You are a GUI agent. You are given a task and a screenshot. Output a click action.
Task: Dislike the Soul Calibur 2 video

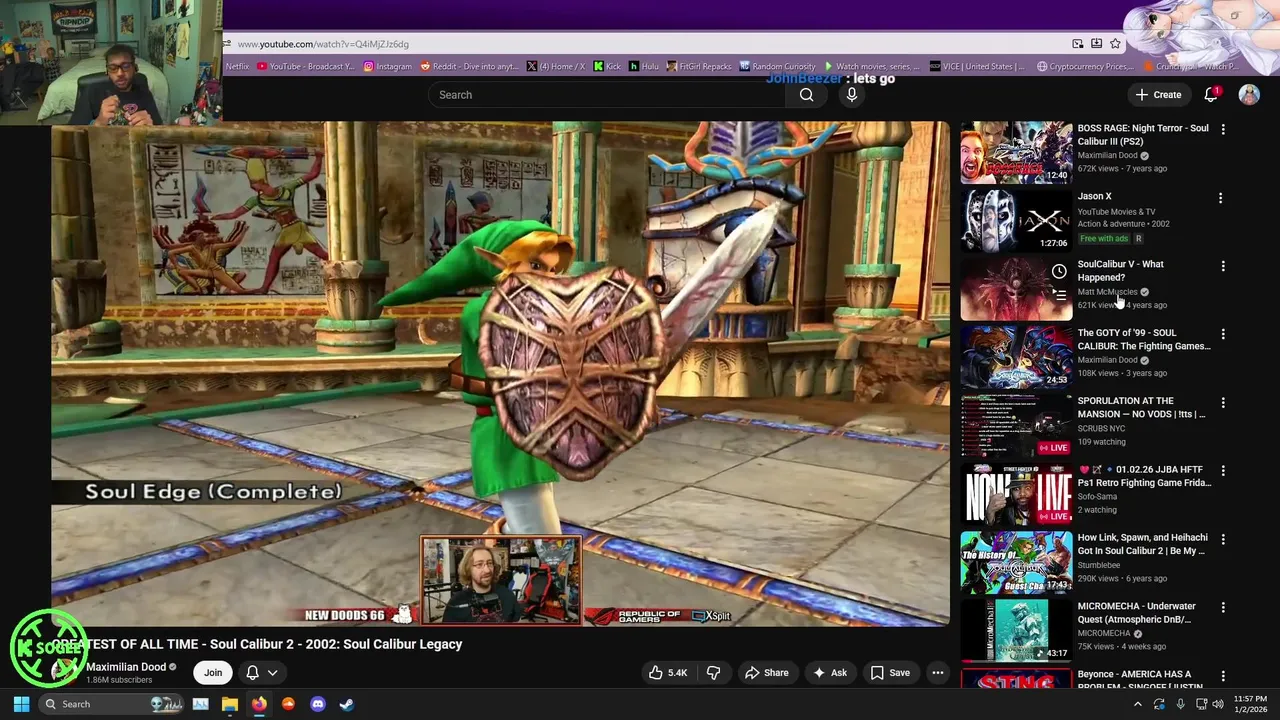click(713, 673)
